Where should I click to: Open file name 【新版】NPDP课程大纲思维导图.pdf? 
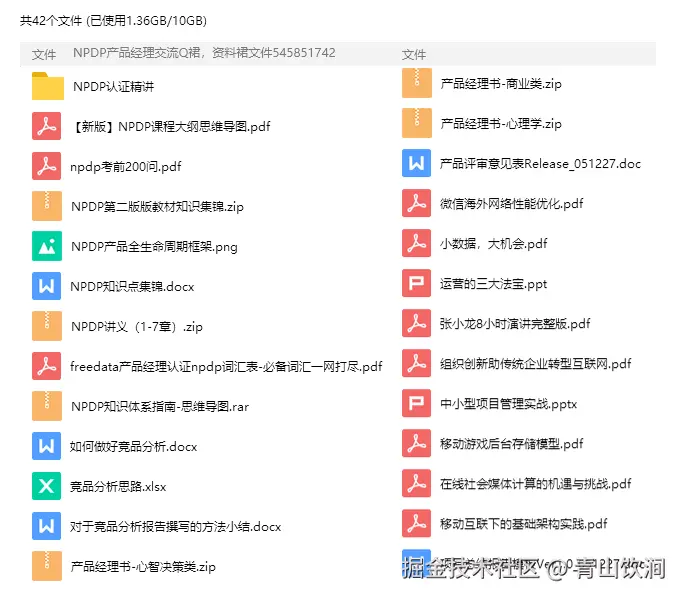click(x=171, y=127)
